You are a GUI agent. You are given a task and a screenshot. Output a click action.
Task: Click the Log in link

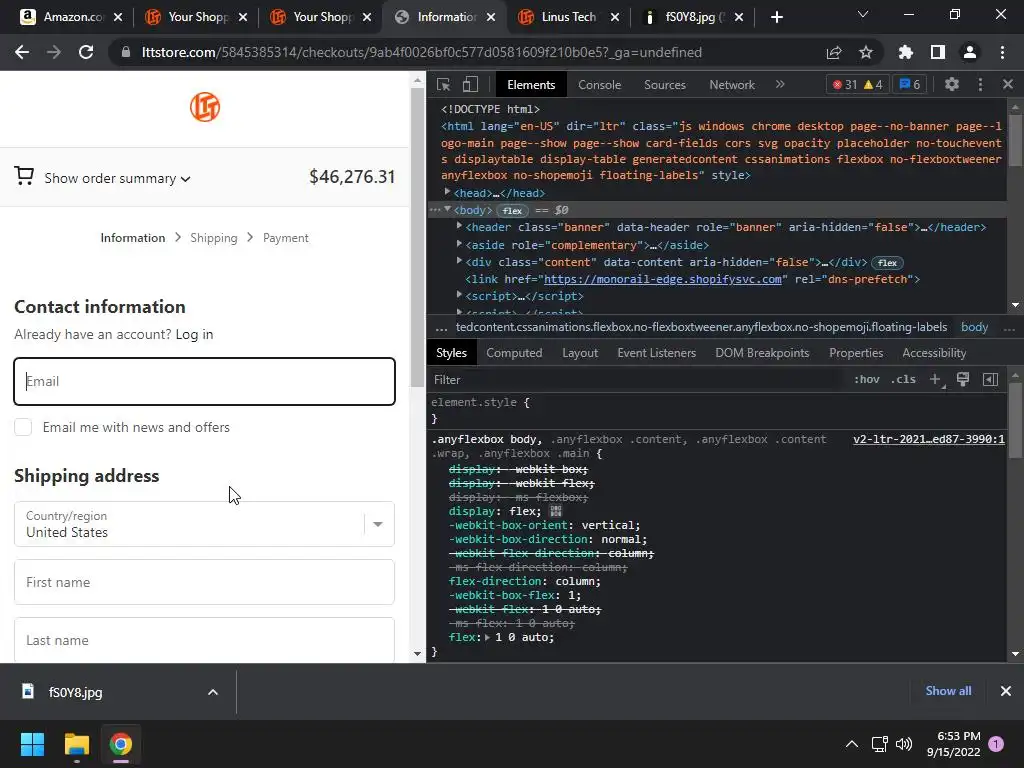(x=194, y=334)
